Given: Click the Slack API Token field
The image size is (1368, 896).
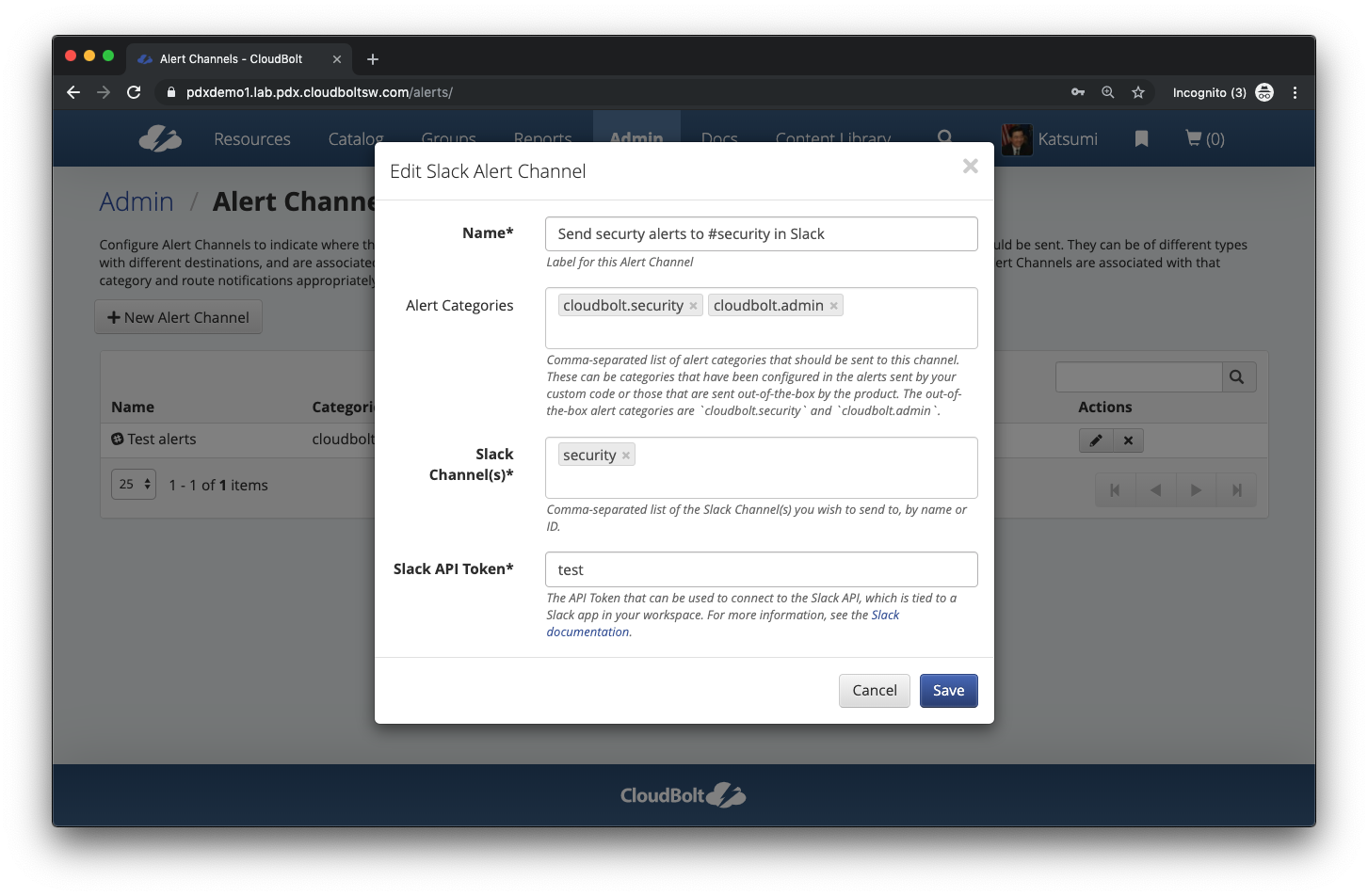Looking at the screenshot, I should [x=761, y=569].
